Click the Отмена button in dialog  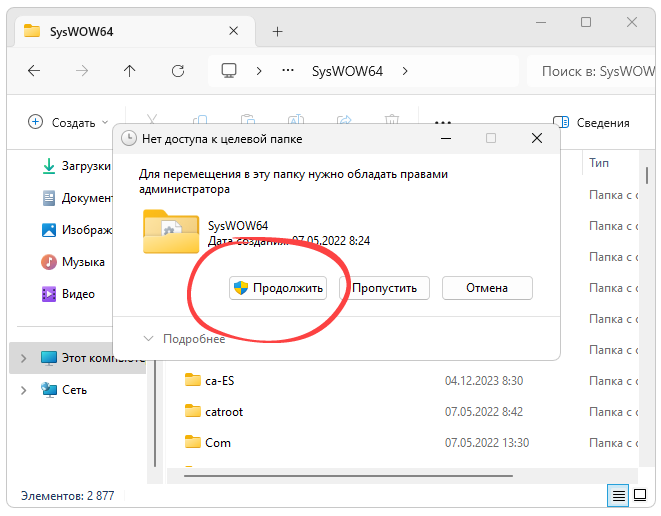pyautogui.click(x=487, y=288)
